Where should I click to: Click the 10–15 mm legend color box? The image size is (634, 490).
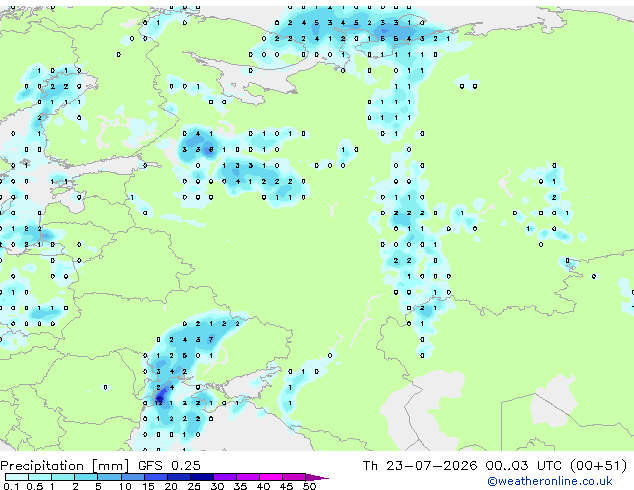[x=132, y=477]
